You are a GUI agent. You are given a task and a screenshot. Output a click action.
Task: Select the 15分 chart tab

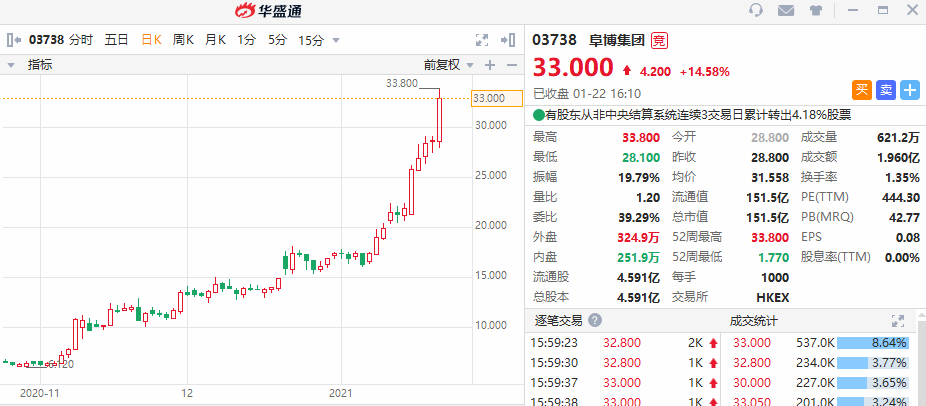(x=311, y=40)
